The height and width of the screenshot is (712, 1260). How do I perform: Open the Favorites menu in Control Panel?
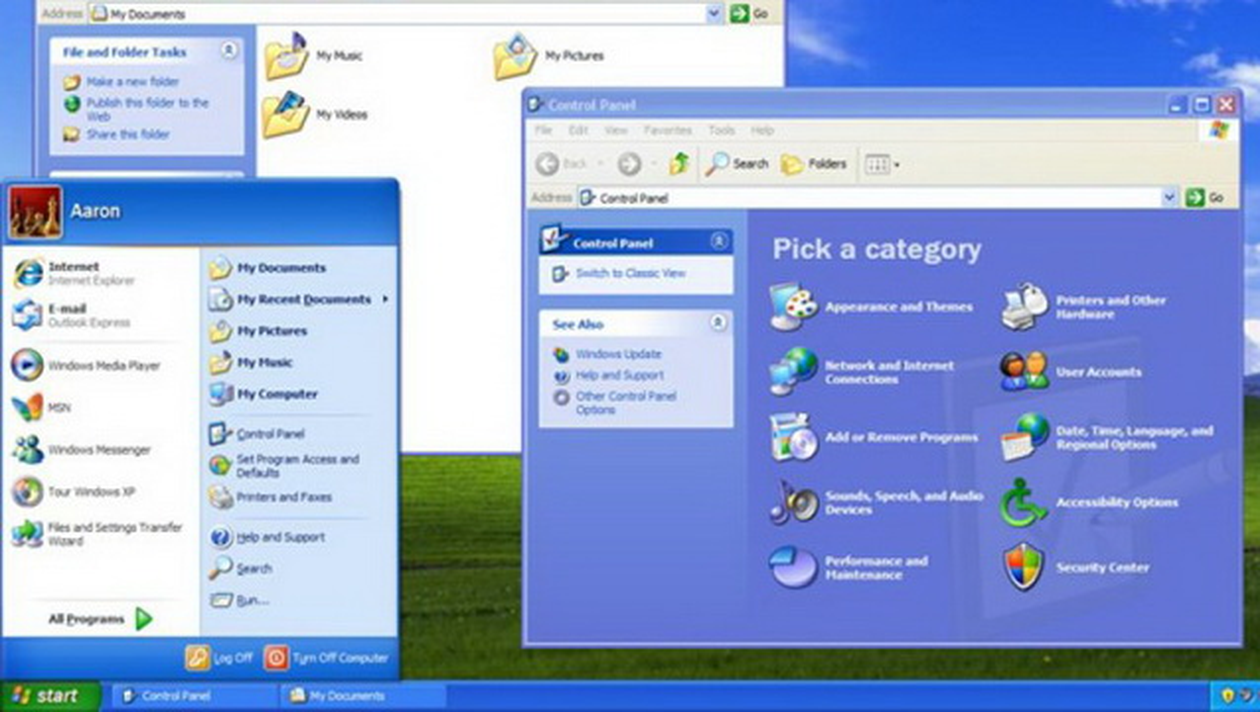click(x=667, y=130)
